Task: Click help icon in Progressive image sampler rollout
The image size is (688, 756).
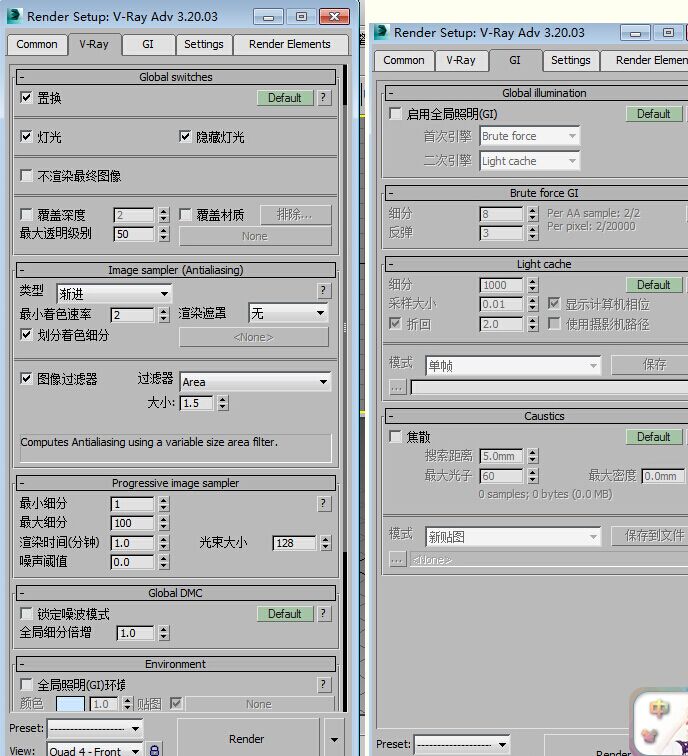Action: [x=324, y=504]
